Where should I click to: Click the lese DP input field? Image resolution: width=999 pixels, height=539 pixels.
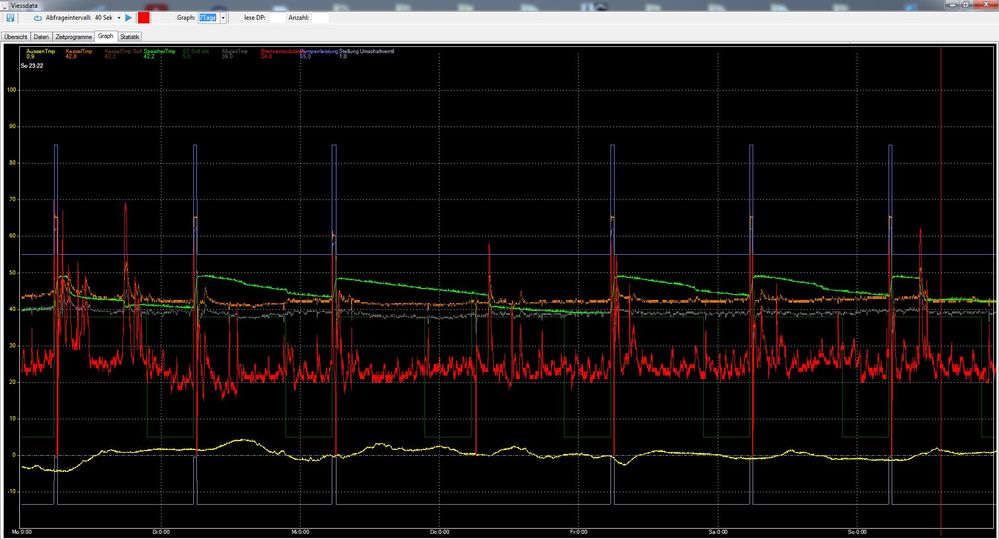point(276,18)
